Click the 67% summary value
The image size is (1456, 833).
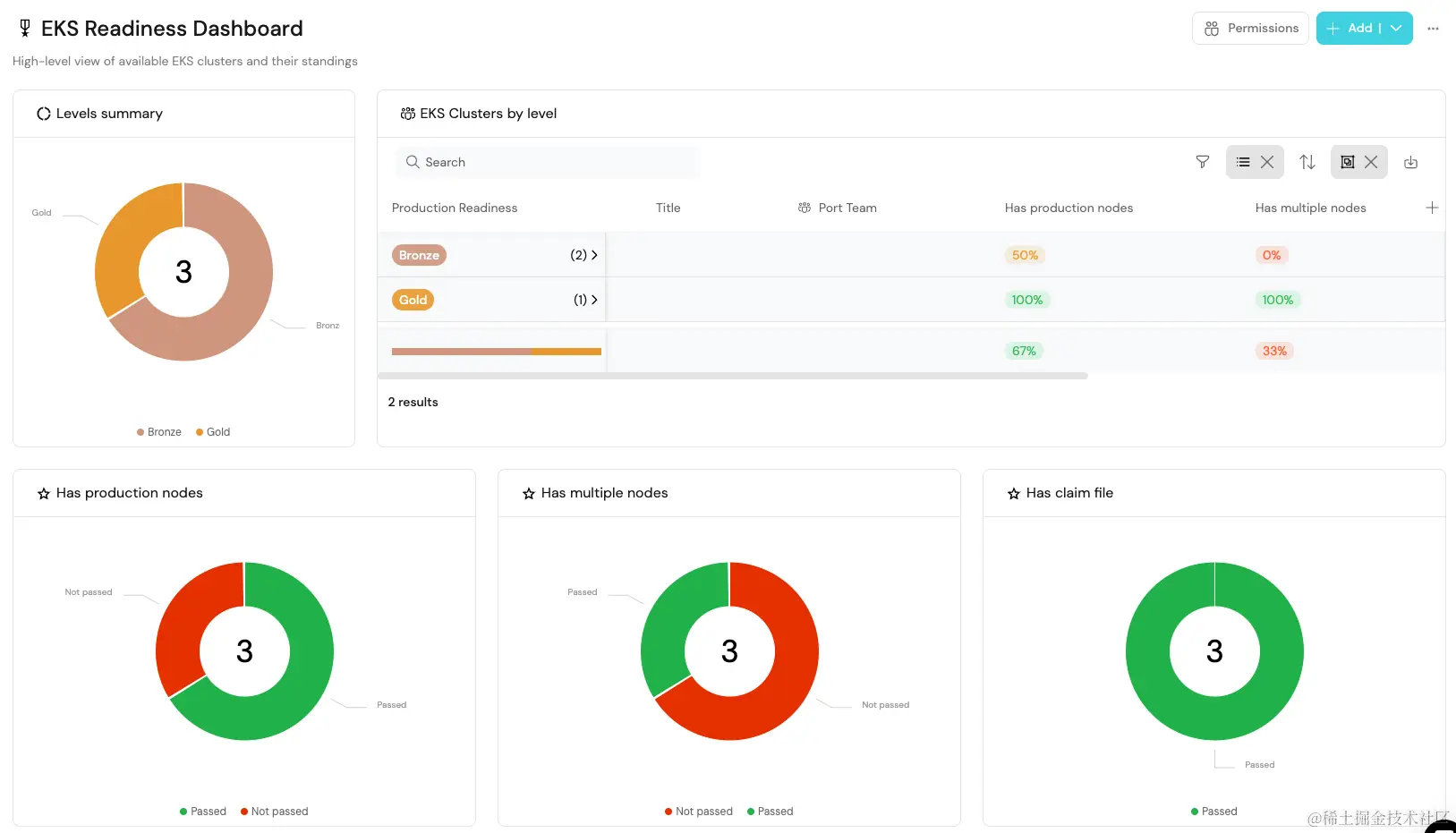[x=1024, y=351]
